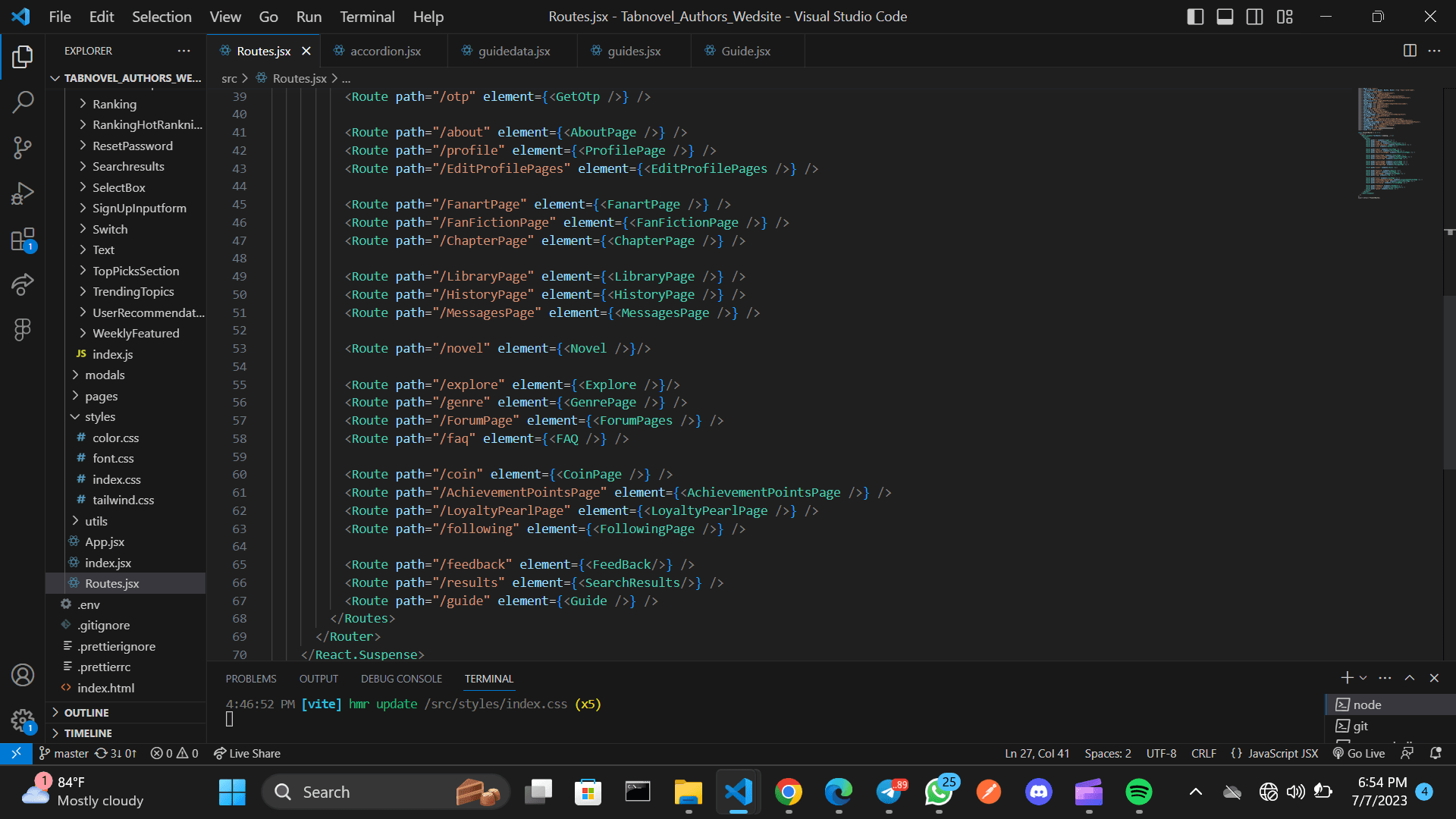Screen dimensions: 1456x819
Task: Click the code minimap overview
Action: 1392,144
